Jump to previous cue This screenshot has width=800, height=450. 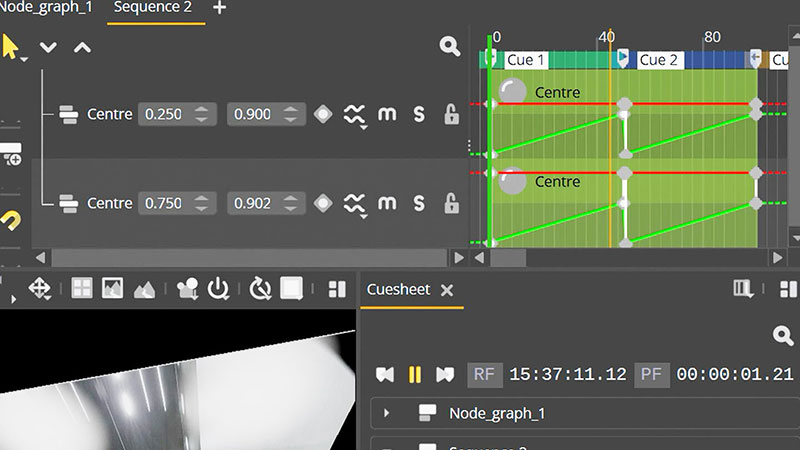click(385, 375)
